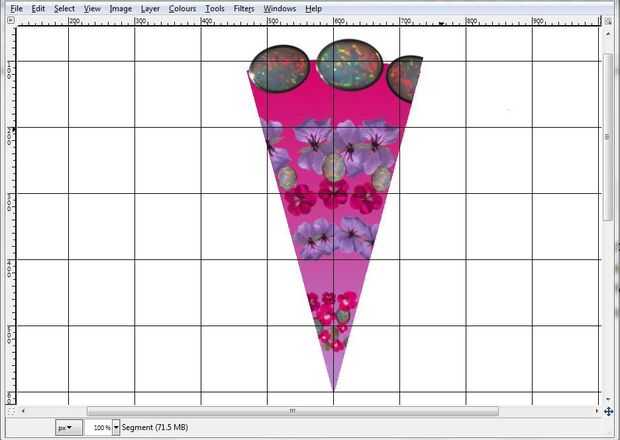
Task: Click the horizontal scrollbar thumb
Action: point(293,411)
